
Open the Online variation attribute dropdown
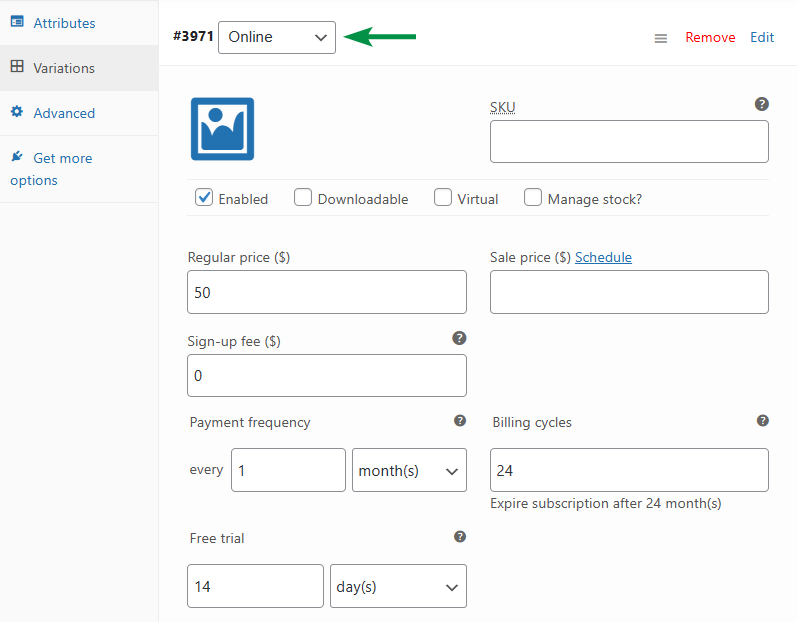[277, 37]
